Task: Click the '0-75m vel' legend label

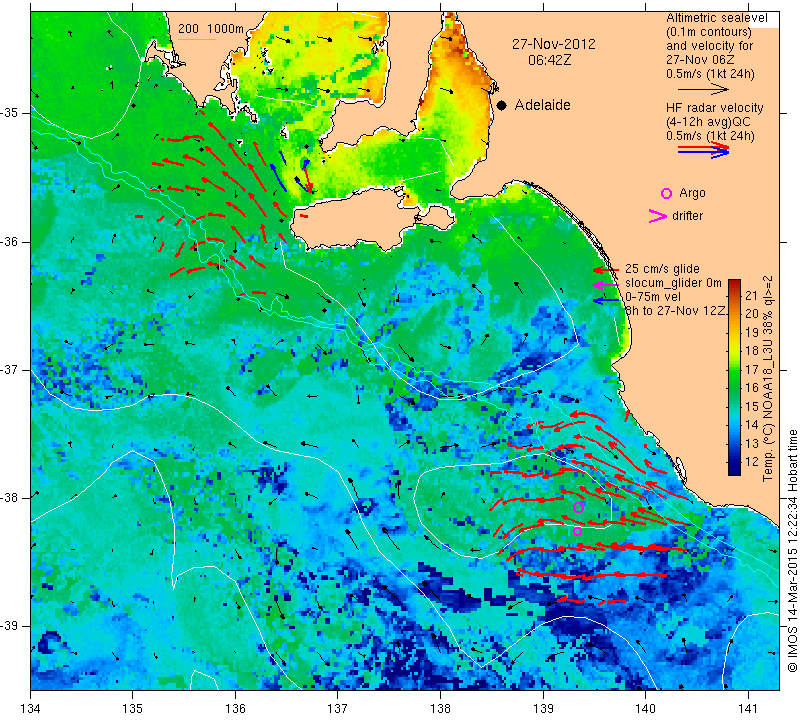Action: [653, 297]
